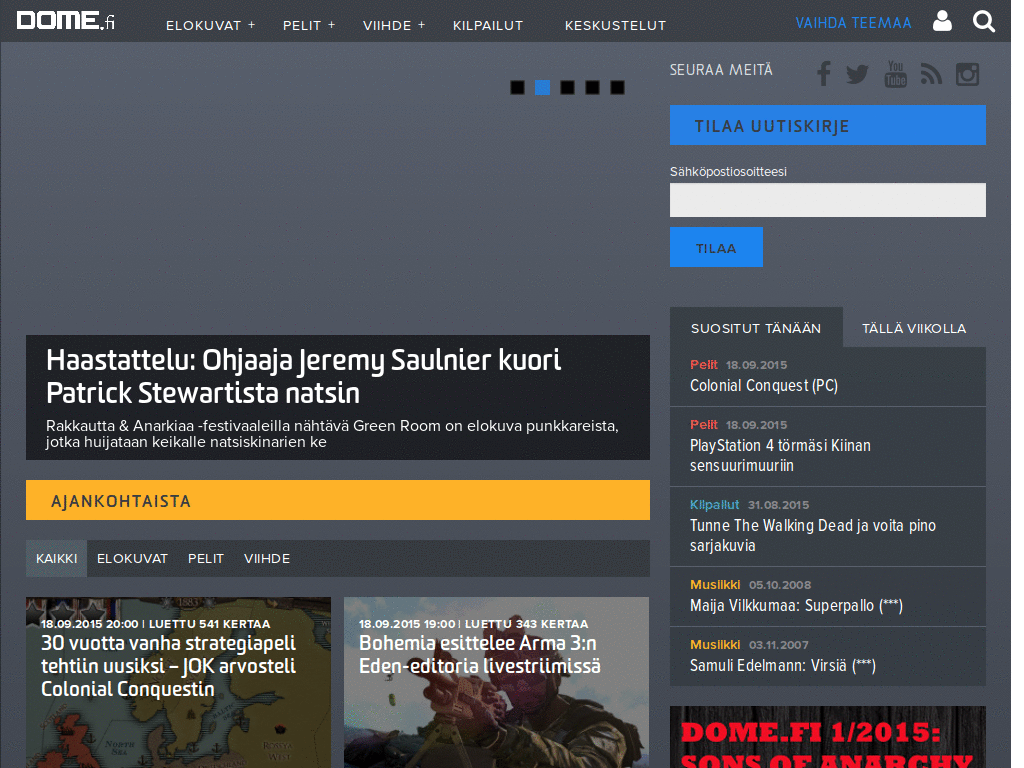1024x768 pixels.
Task: Click the AJANKOHTAISTA section header
Action: coord(338,500)
